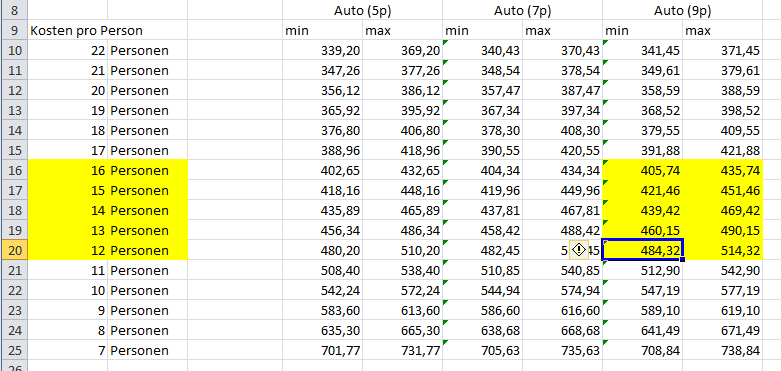Click the '7' persons count cell

(68, 350)
